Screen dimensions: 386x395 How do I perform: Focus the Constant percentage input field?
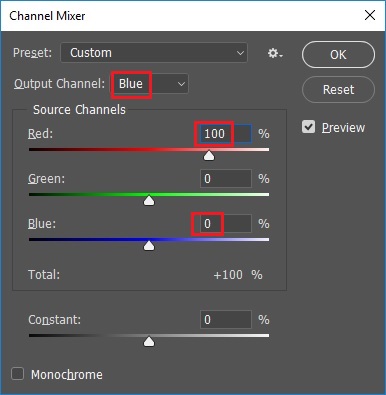(226, 320)
